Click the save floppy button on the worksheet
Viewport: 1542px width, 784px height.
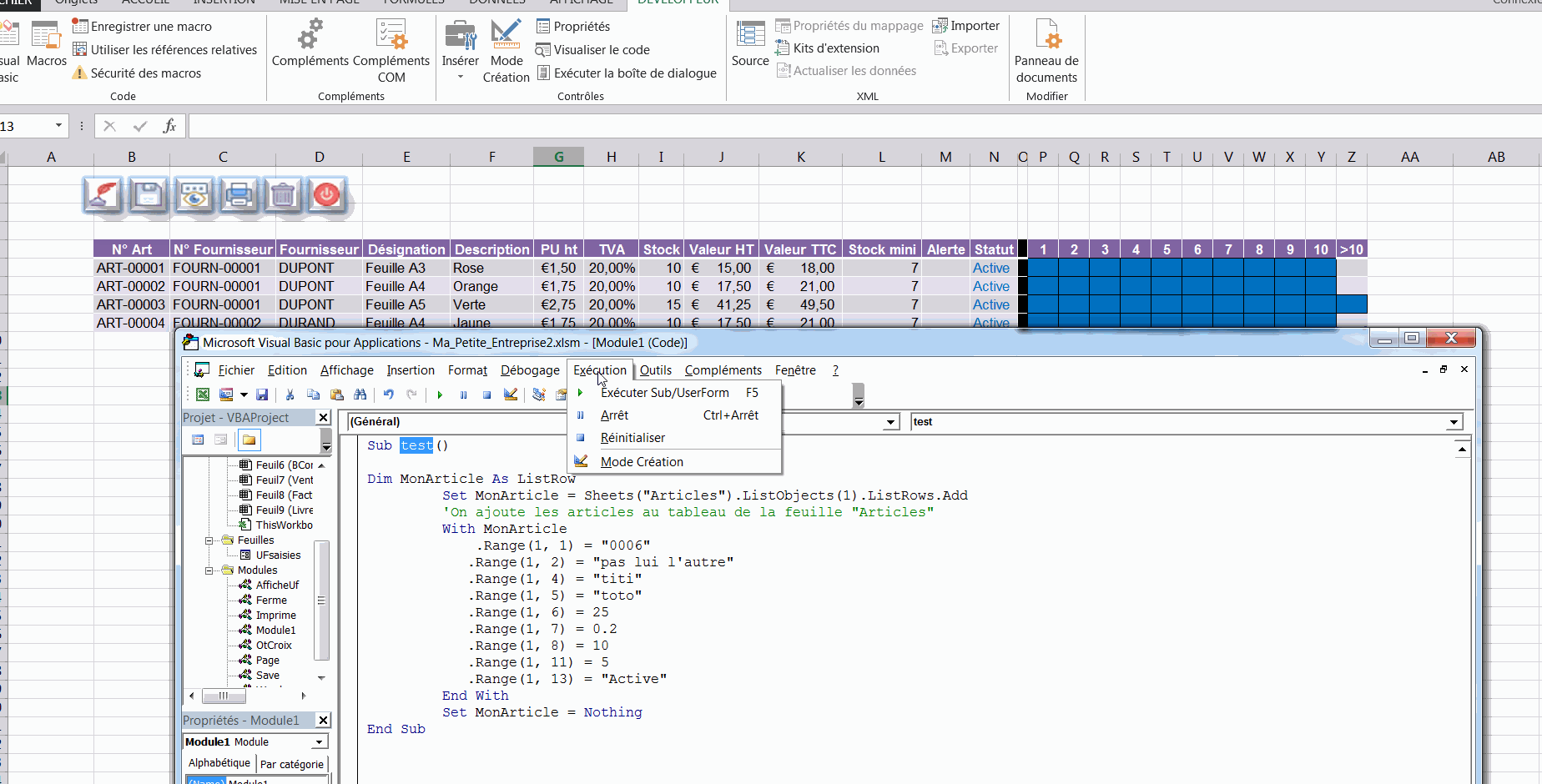tap(149, 195)
